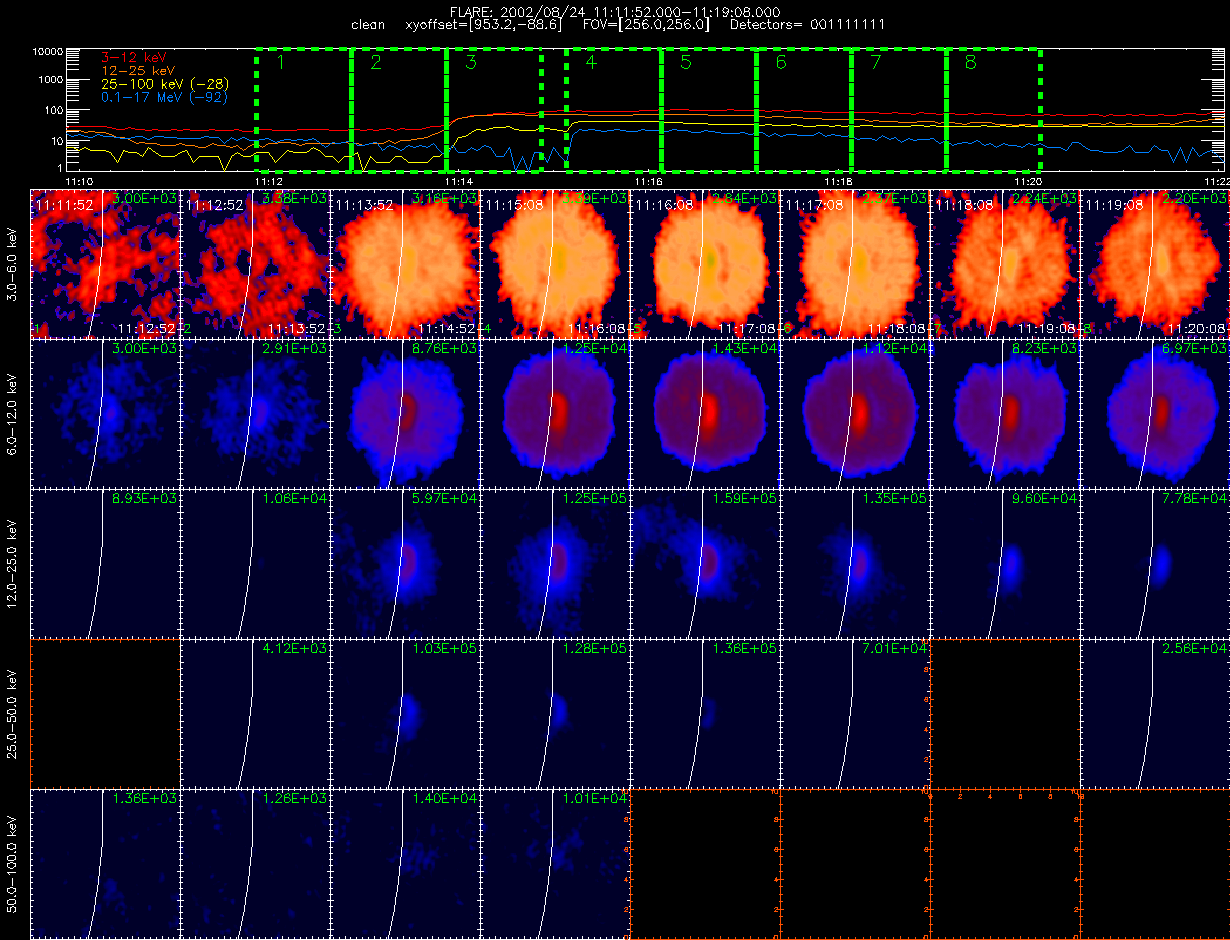The height and width of the screenshot is (940, 1230).
Task: Select the 50-100 keV image with peak 1.40E+04
Action: 406,864
